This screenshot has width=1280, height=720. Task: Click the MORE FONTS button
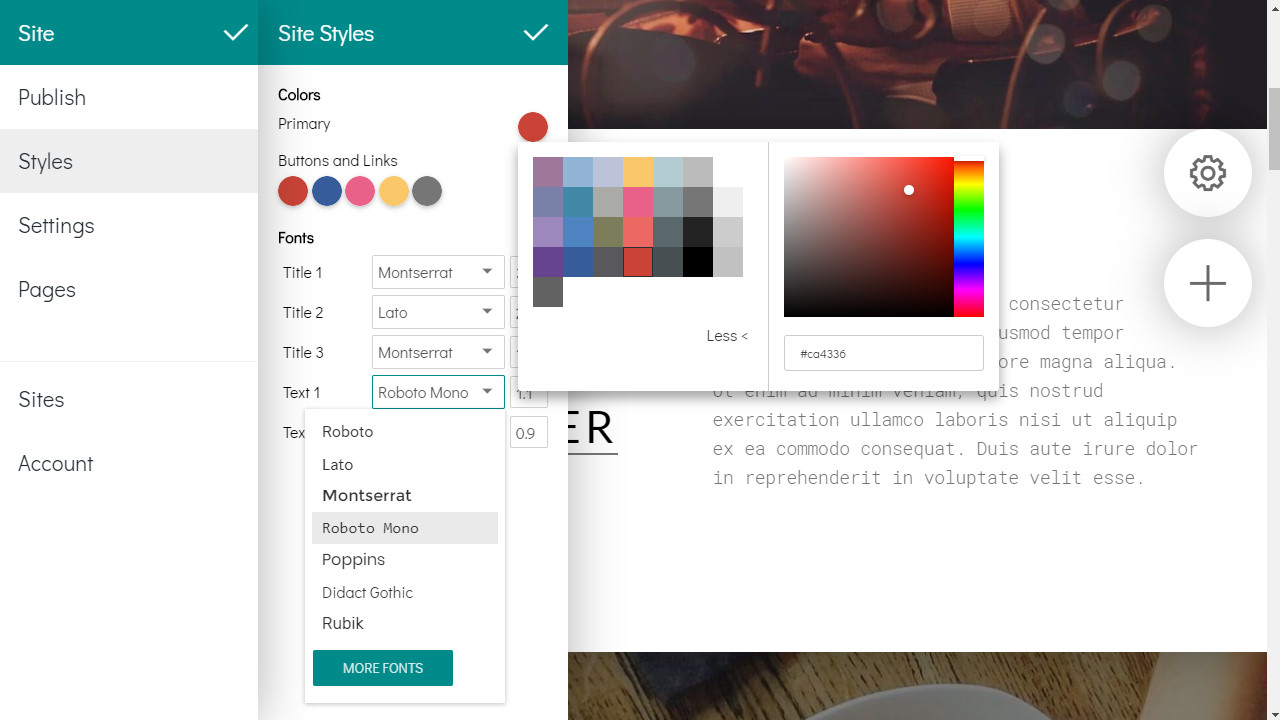383,668
